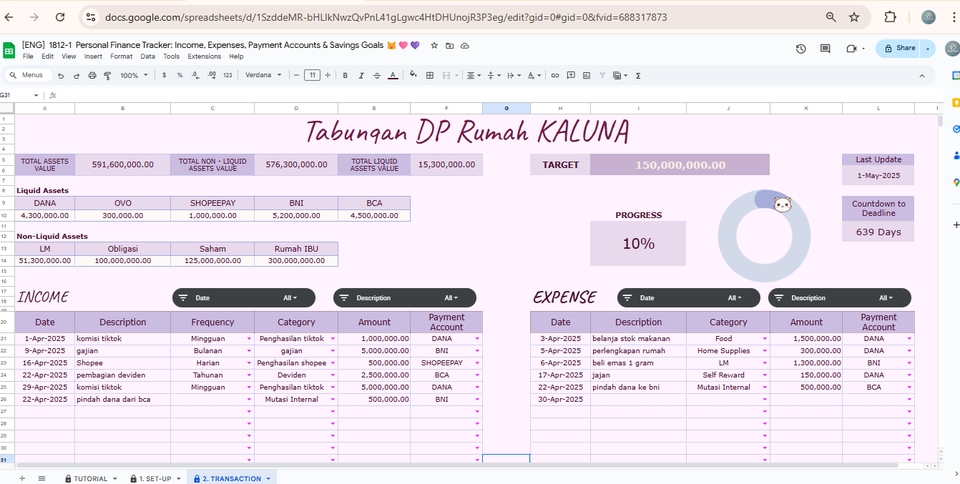Image resolution: width=960 pixels, height=484 pixels.
Task: Open the File menu
Action: [x=28, y=56]
